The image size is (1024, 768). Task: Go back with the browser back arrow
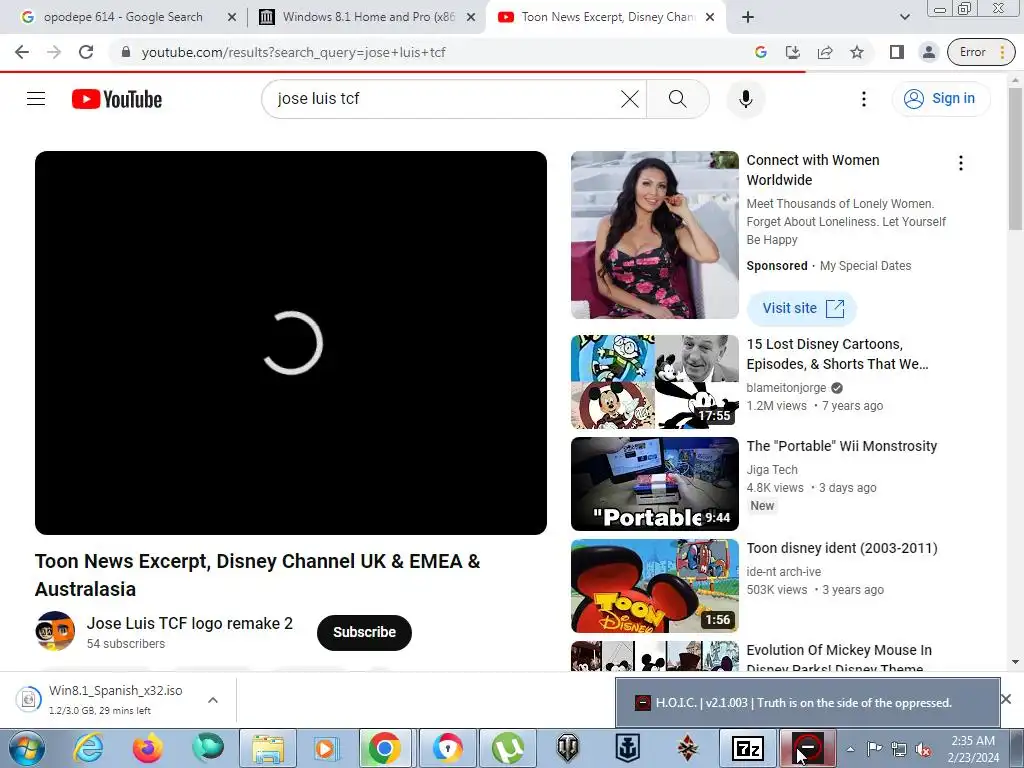(x=22, y=52)
